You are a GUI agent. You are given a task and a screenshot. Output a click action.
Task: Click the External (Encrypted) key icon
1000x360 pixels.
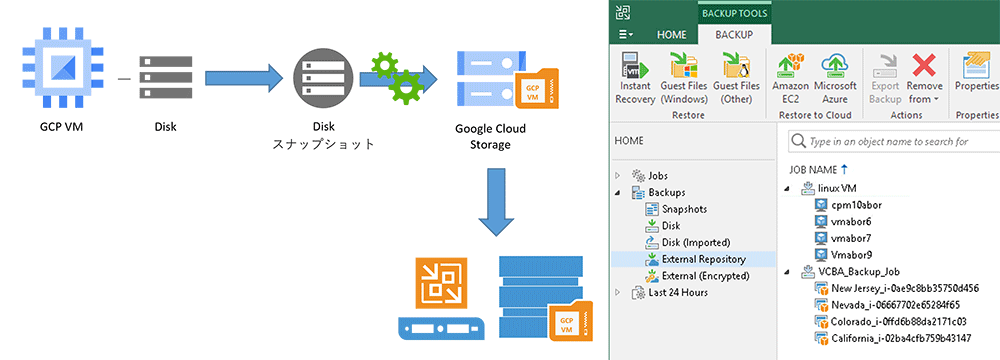652,276
